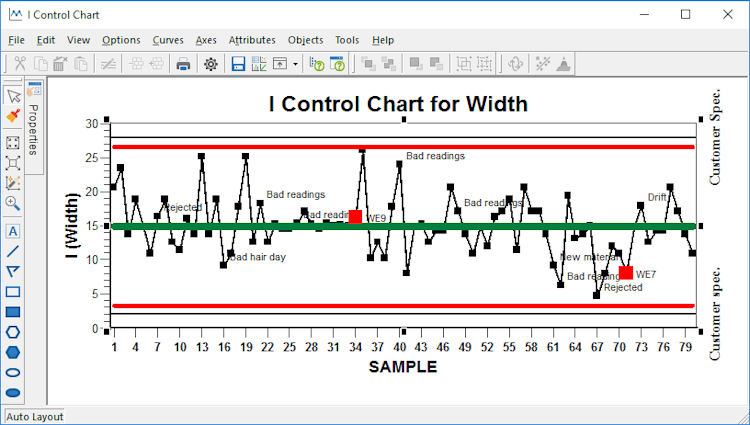Image resolution: width=750 pixels, height=425 pixels.
Task: Open the Options menu
Action: pos(121,40)
